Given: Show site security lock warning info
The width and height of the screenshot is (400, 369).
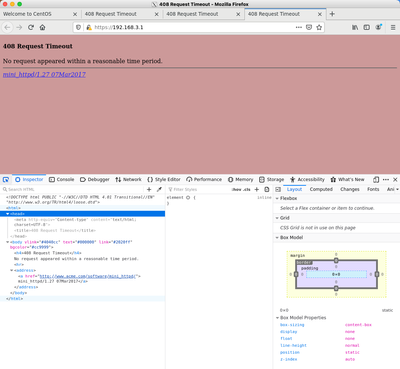Looking at the screenshot, I should pos(89,27).
